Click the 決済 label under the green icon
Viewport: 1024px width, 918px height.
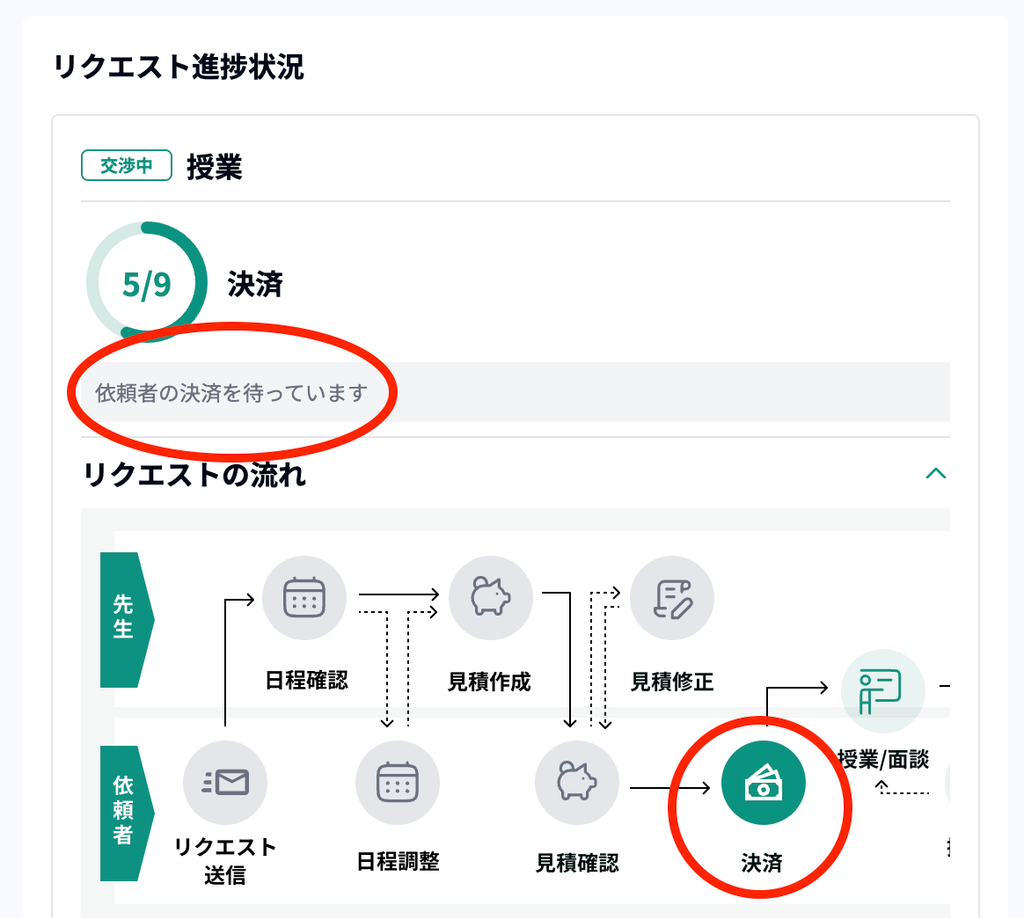[762, 863]
